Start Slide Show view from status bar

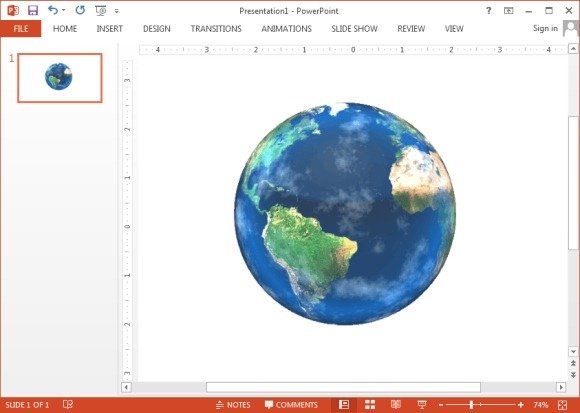[422, 405]
